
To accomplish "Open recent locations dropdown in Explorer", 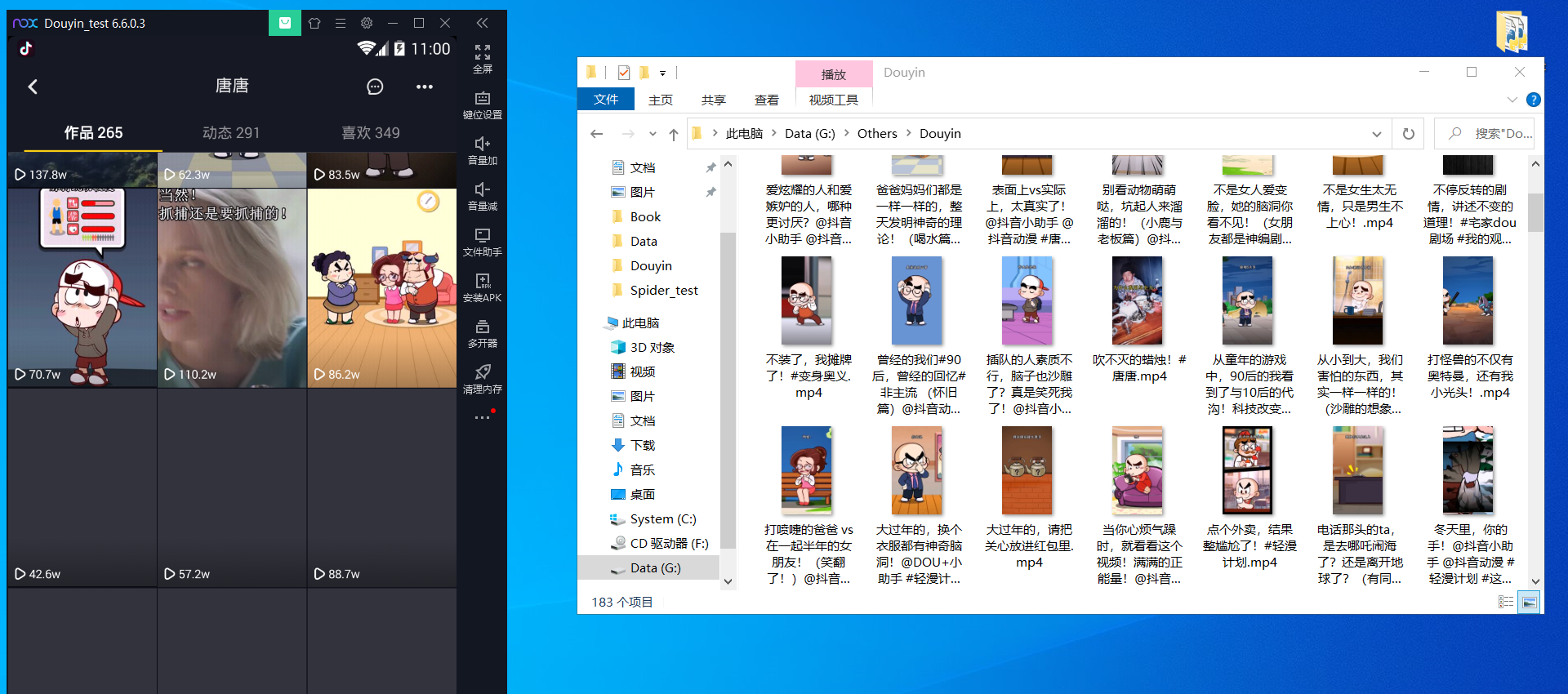I will pyautogui.click(x=653, y=134).
